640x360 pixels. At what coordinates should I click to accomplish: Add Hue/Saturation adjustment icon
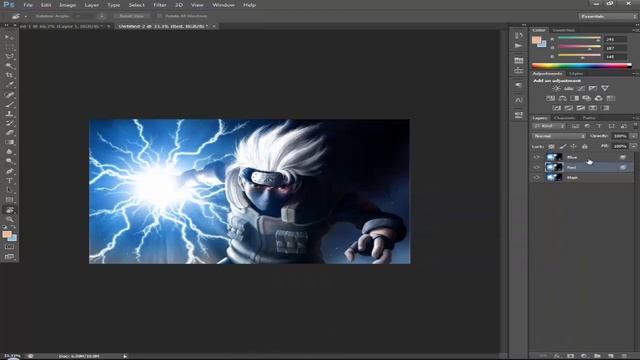(551, 98)
